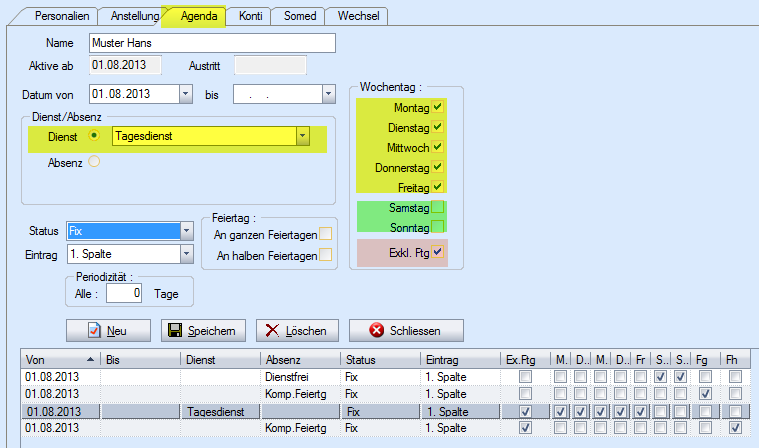
Task: Sort by the Von column header
Action: (61, 359)
